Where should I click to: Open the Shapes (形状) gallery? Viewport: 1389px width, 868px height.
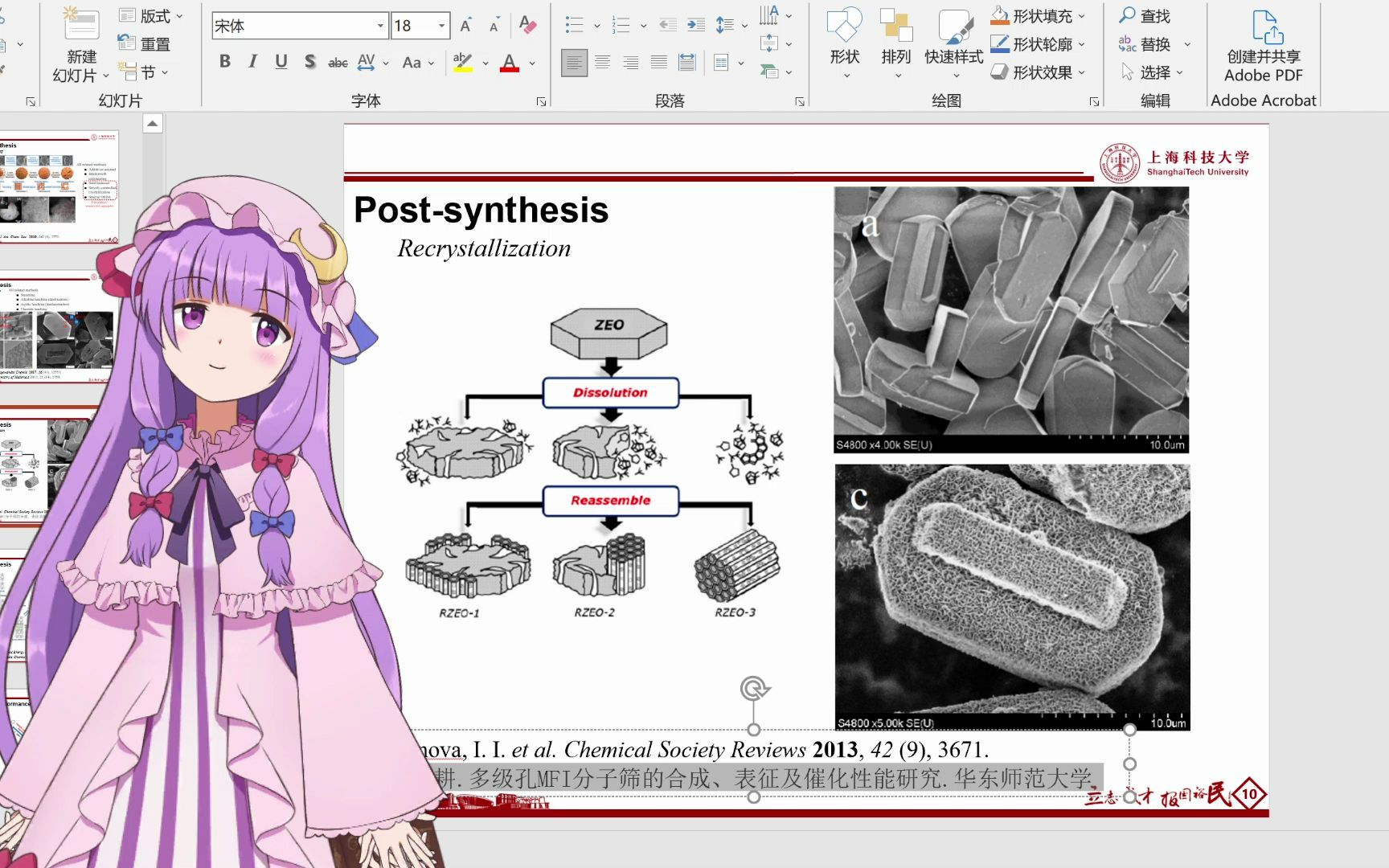click(845, 42)
